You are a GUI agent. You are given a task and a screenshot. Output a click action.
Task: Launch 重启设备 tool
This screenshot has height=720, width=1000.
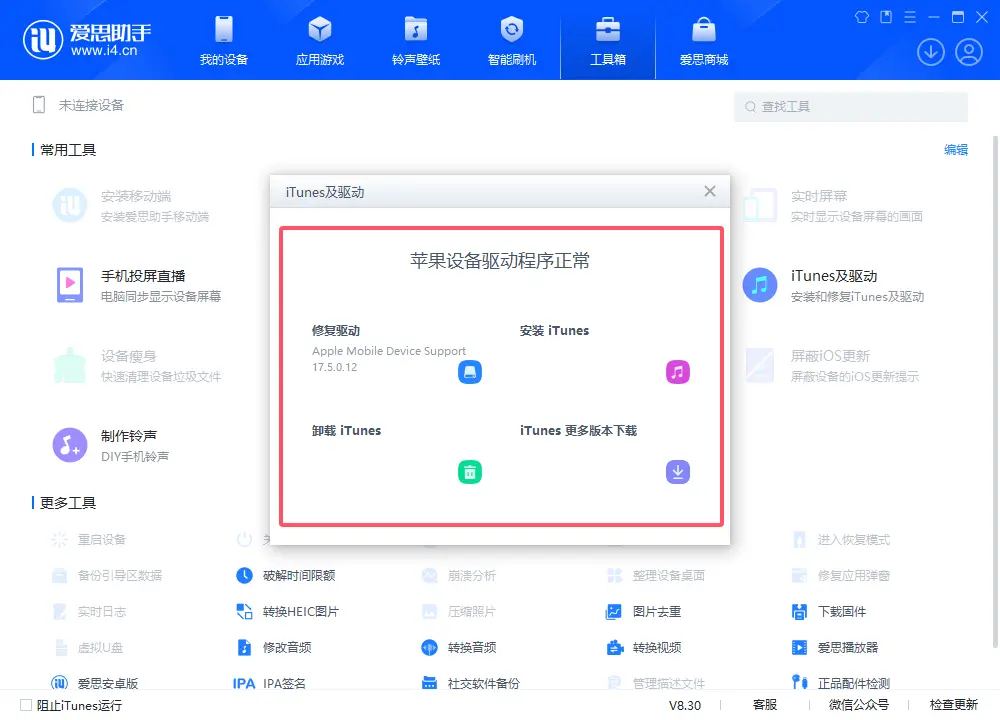(89, 540)
